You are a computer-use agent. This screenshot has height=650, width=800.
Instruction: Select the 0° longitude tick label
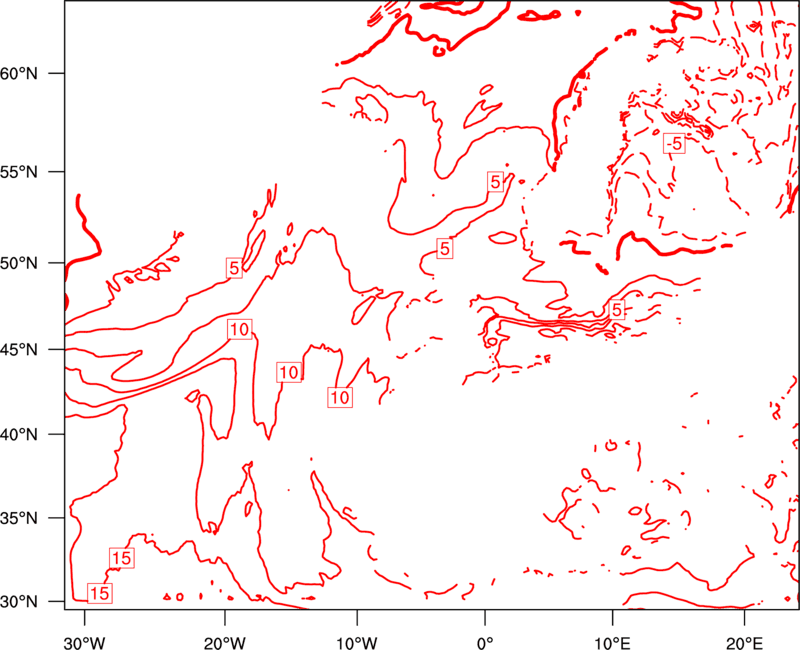pos(485,643)
